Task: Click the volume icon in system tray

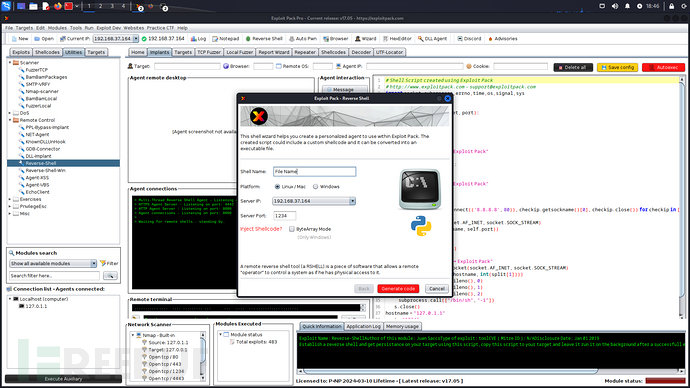Action: [615, 6]
